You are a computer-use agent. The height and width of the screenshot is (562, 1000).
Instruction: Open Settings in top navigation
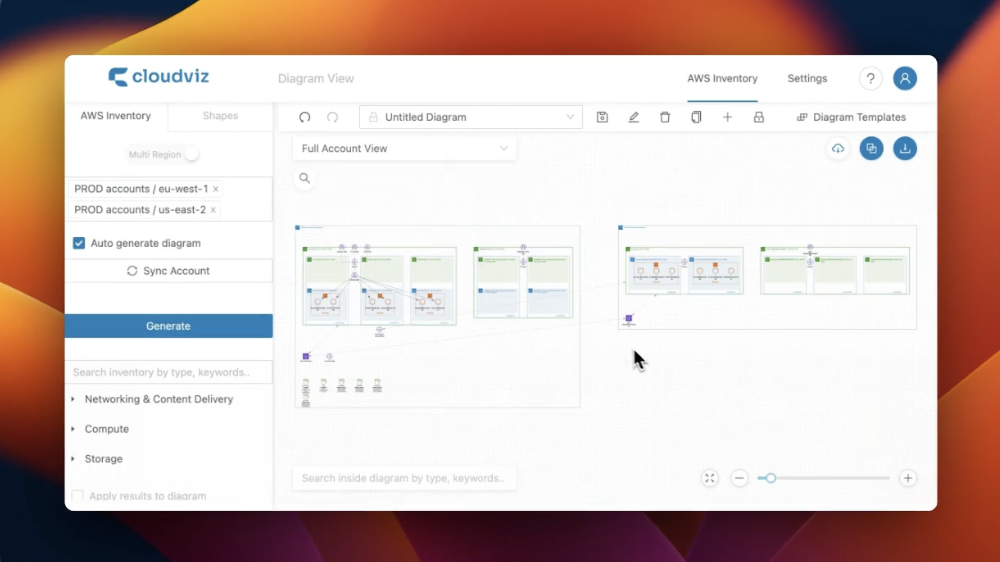click(x=807, y=78)
